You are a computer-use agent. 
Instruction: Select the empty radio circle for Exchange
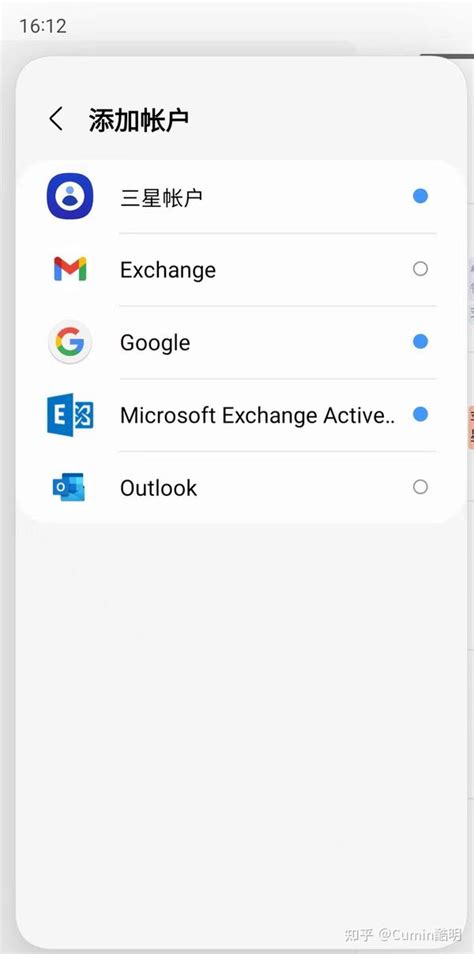point(420,269)
